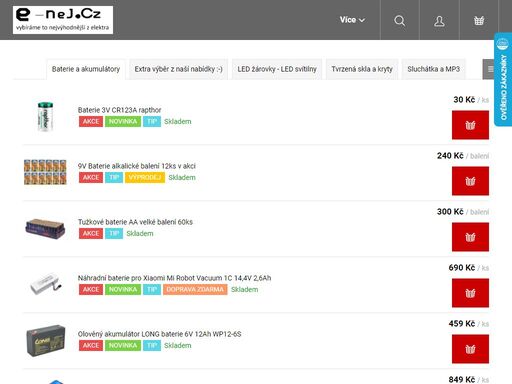Add Tužkové baterie AA 60ks to cart

pos(470,237)
